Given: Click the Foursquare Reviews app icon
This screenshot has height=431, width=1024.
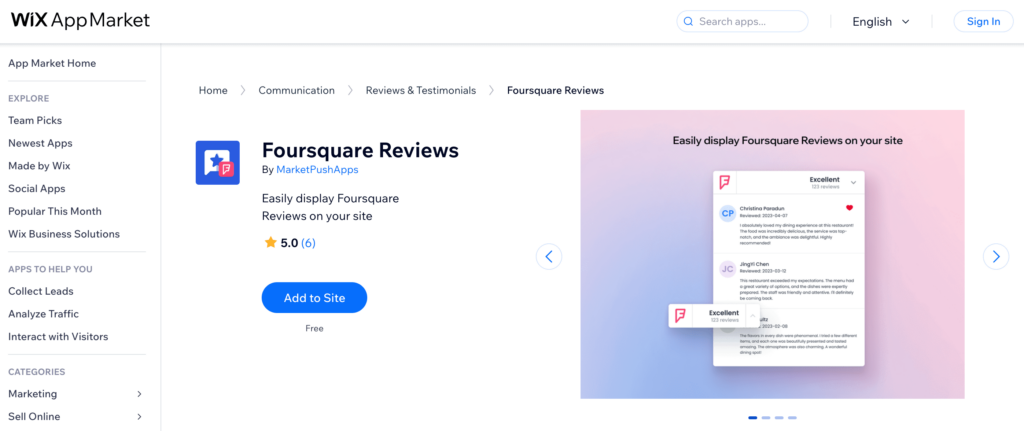Looking at the screenshot, I should coord(217,163).
